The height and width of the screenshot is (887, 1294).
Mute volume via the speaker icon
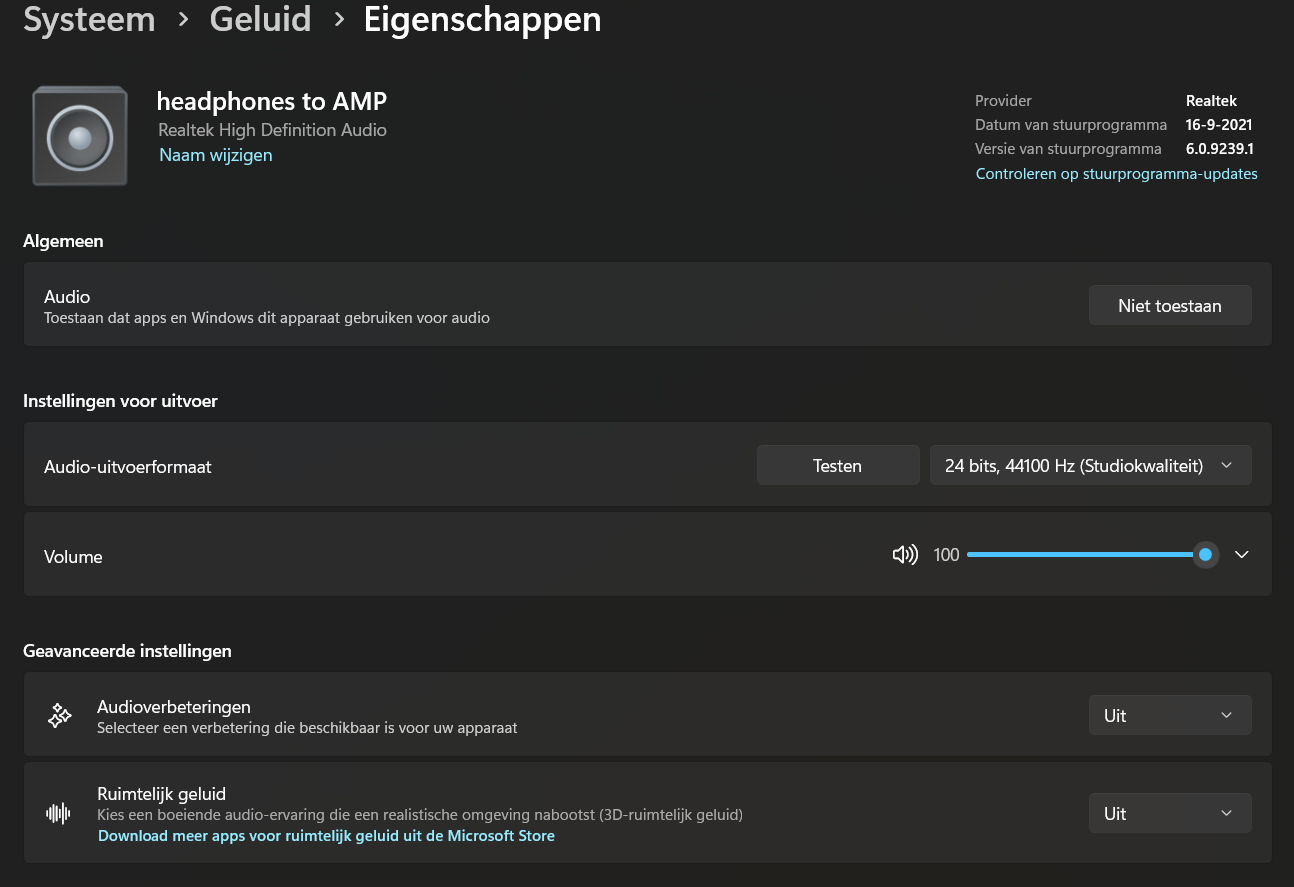point(905,555)
